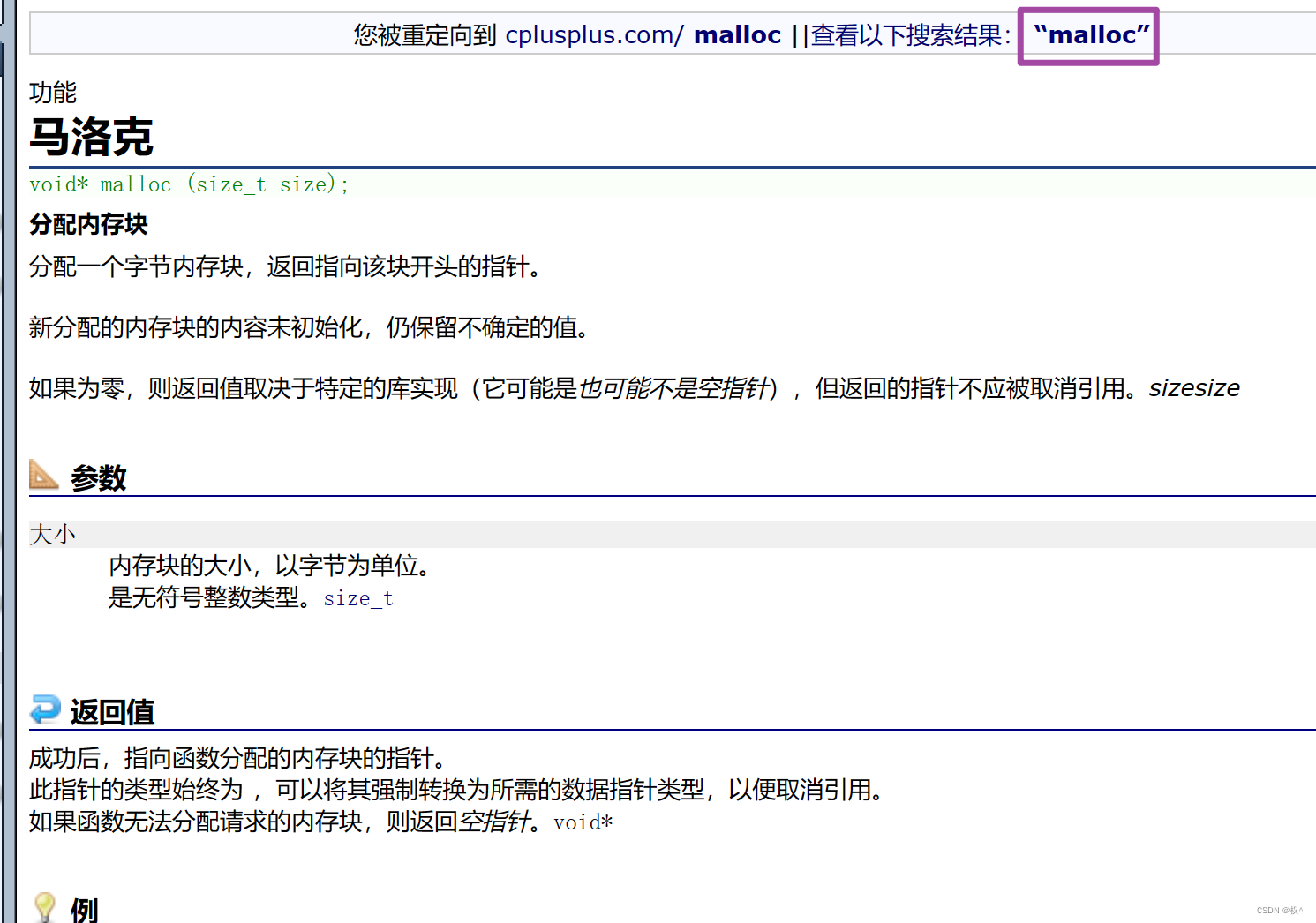Open the quoted "malloc" search results link
This screenshot has height=923, width=1316.
click(1091, 34)
